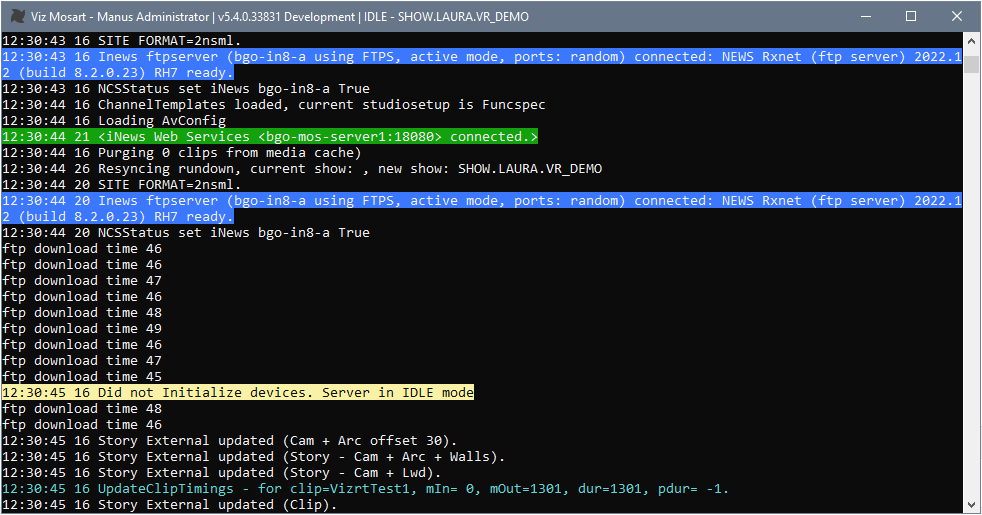Select the green iNews Web Services connected line

270,137
